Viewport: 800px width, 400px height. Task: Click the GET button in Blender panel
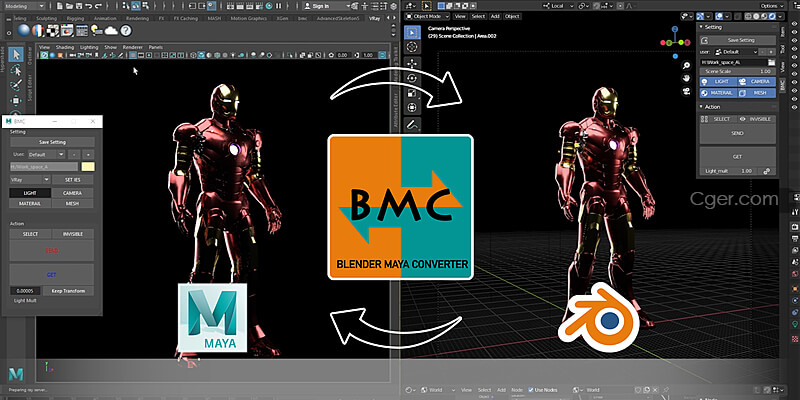tap(737, 157)
